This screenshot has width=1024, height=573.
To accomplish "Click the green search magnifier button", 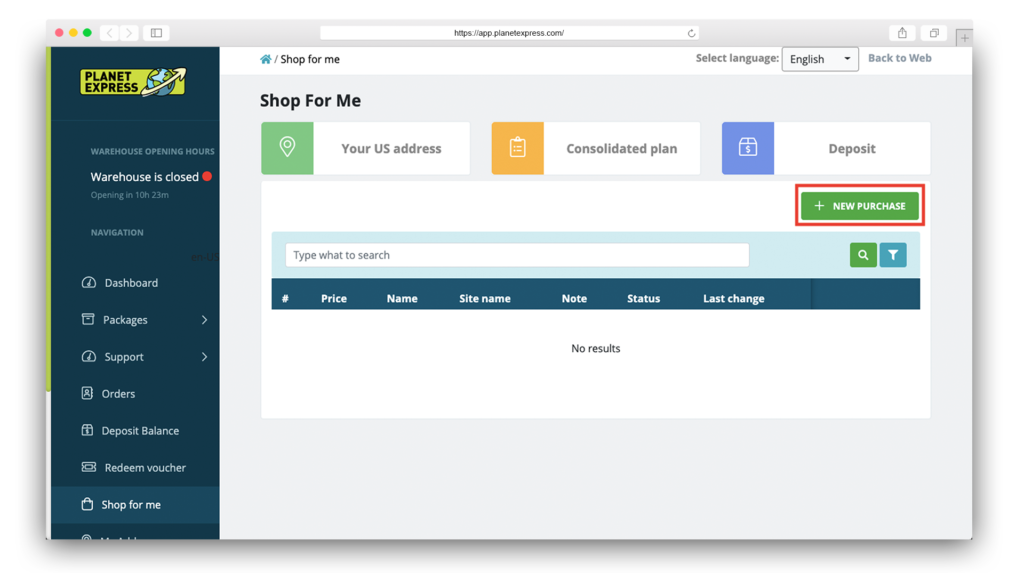I will tap(863, 255).
